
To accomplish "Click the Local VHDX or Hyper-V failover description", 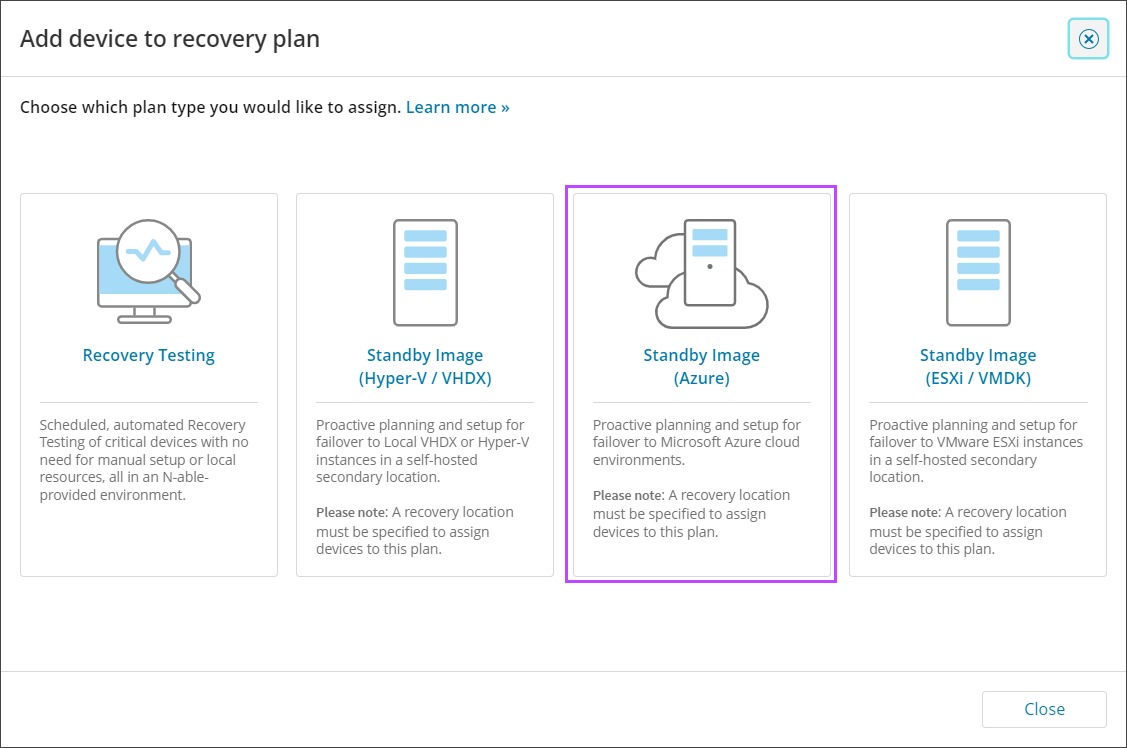I will coord(423,451).
